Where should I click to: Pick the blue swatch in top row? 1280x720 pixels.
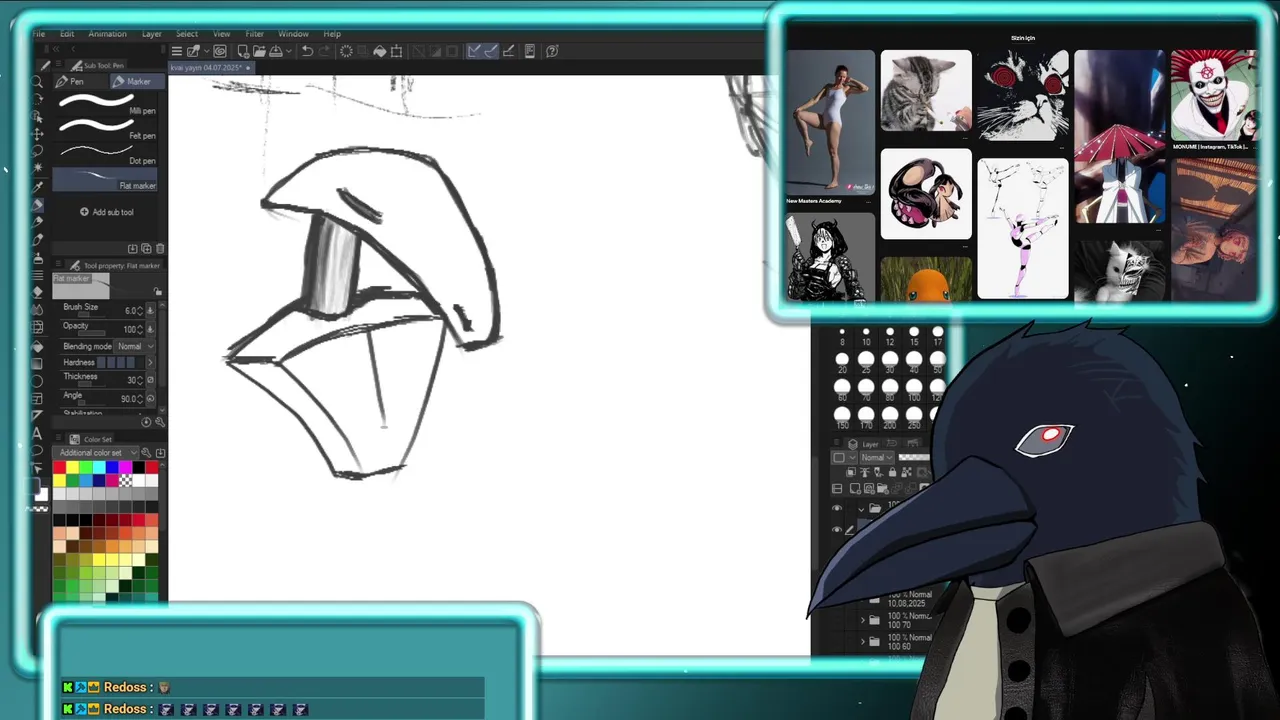[111, 467]
